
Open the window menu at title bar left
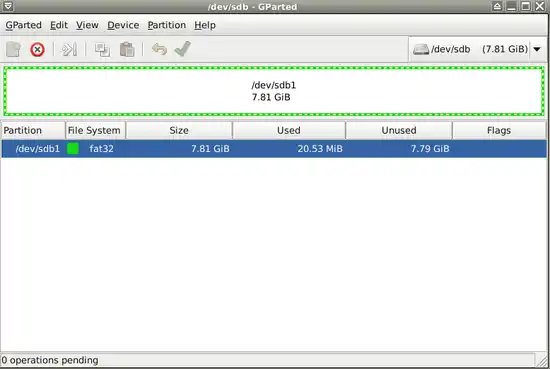click(8, 6)
